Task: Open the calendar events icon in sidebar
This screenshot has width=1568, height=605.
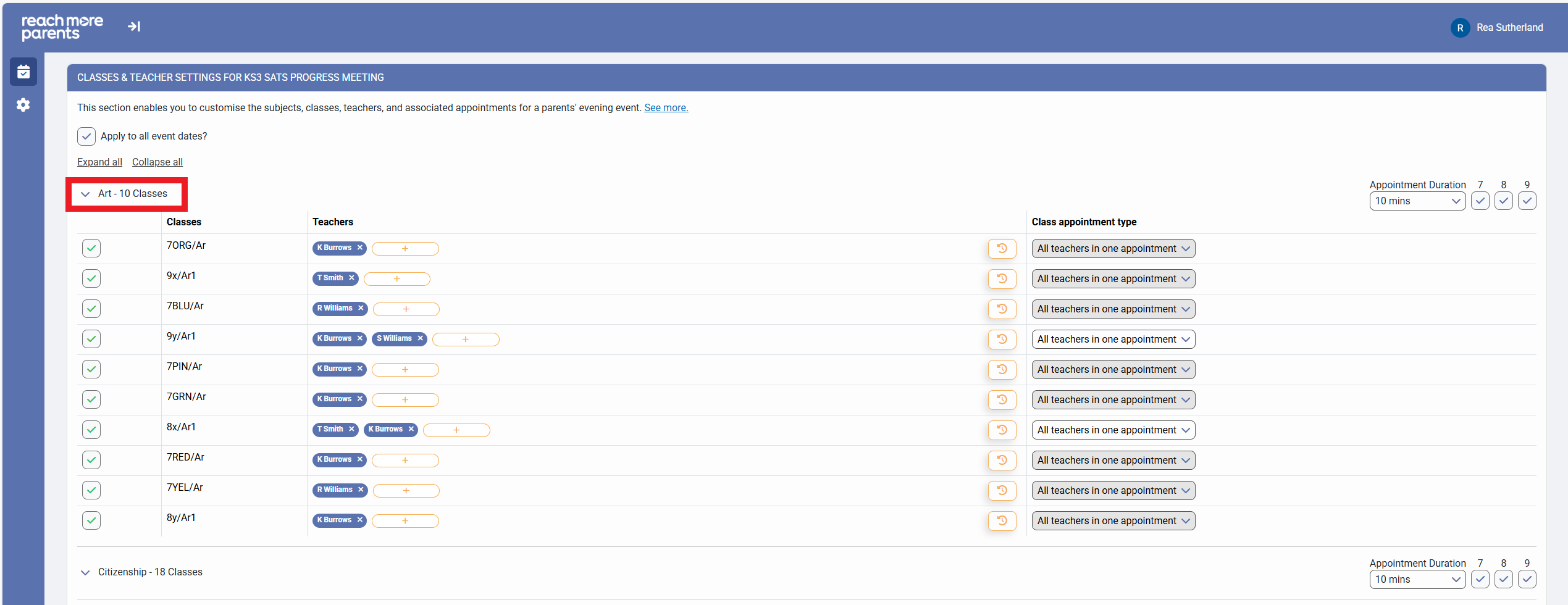Action: coord(23,72)
